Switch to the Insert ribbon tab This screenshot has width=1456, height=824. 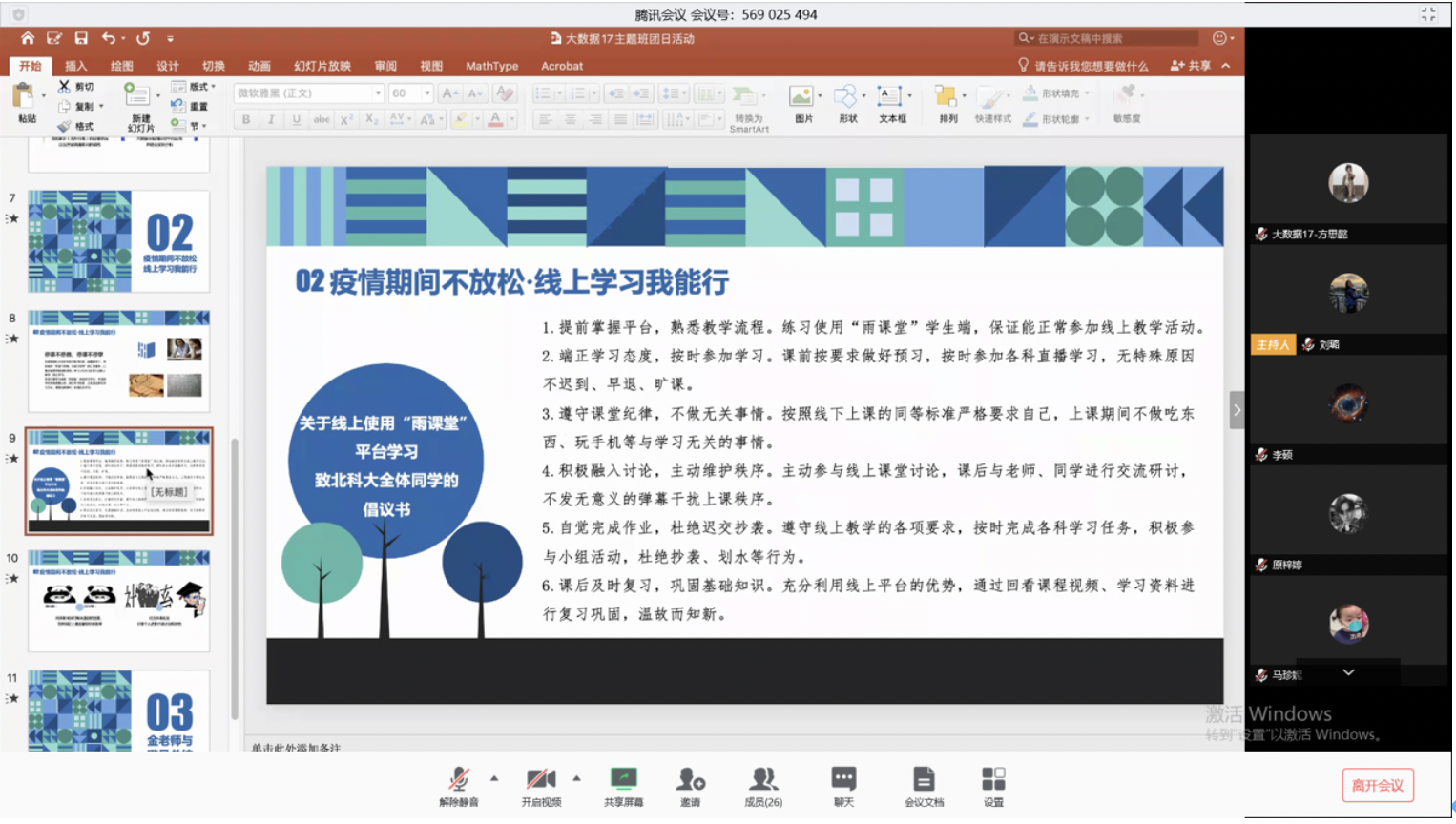pyautogui.click(x=75, y=66)
